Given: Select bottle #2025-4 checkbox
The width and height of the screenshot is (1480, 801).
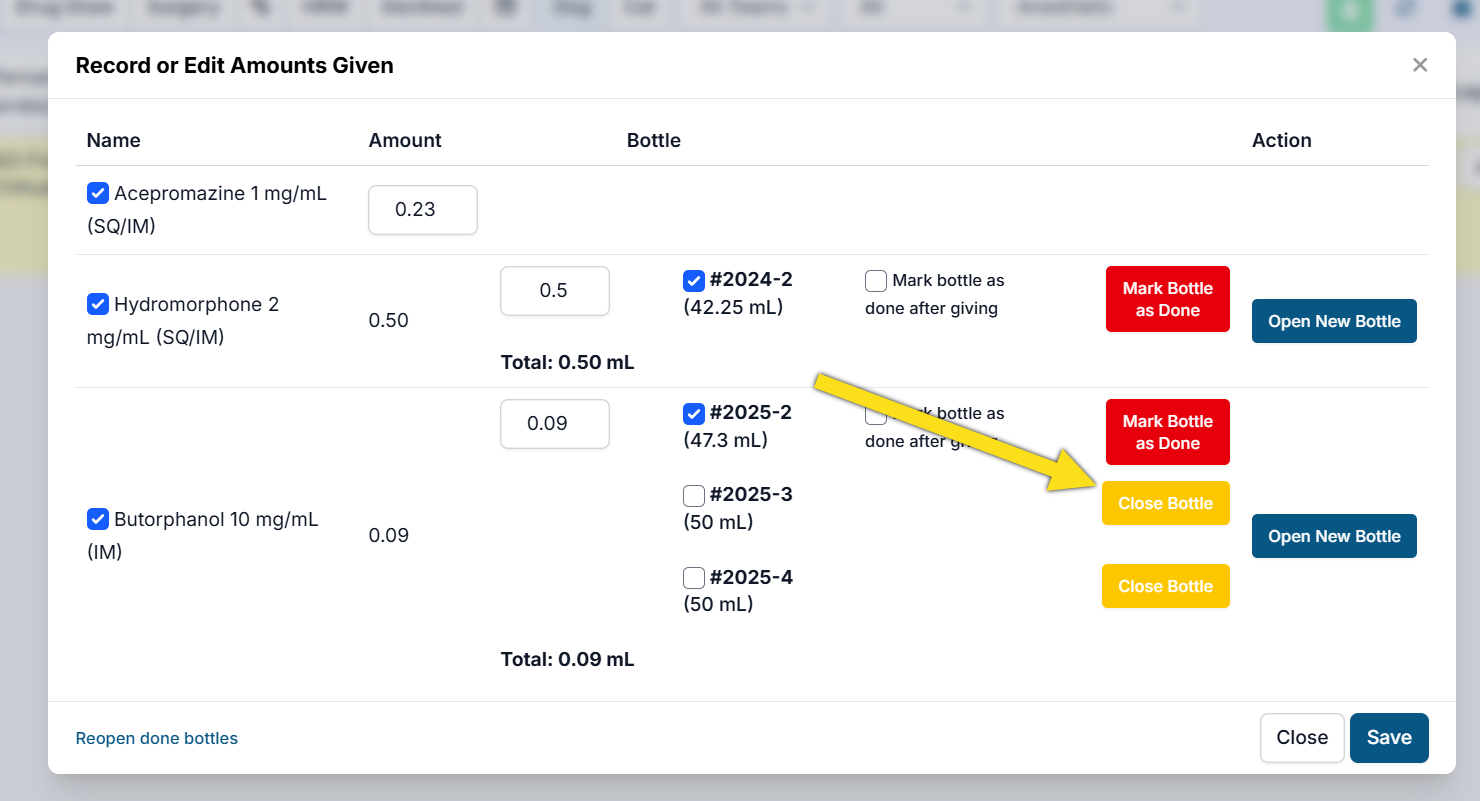Looking at the screenshot, I should point(694,578).
